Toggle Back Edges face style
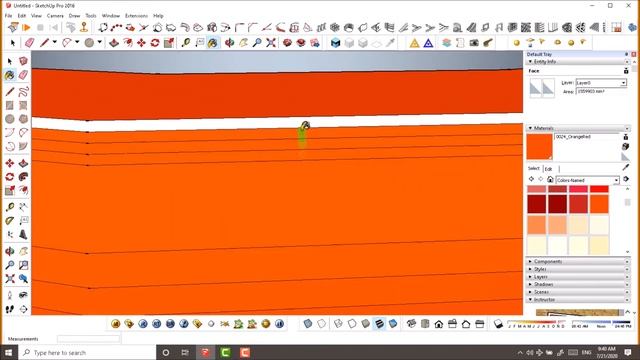640x360 pixels. (x=322, y=324)
